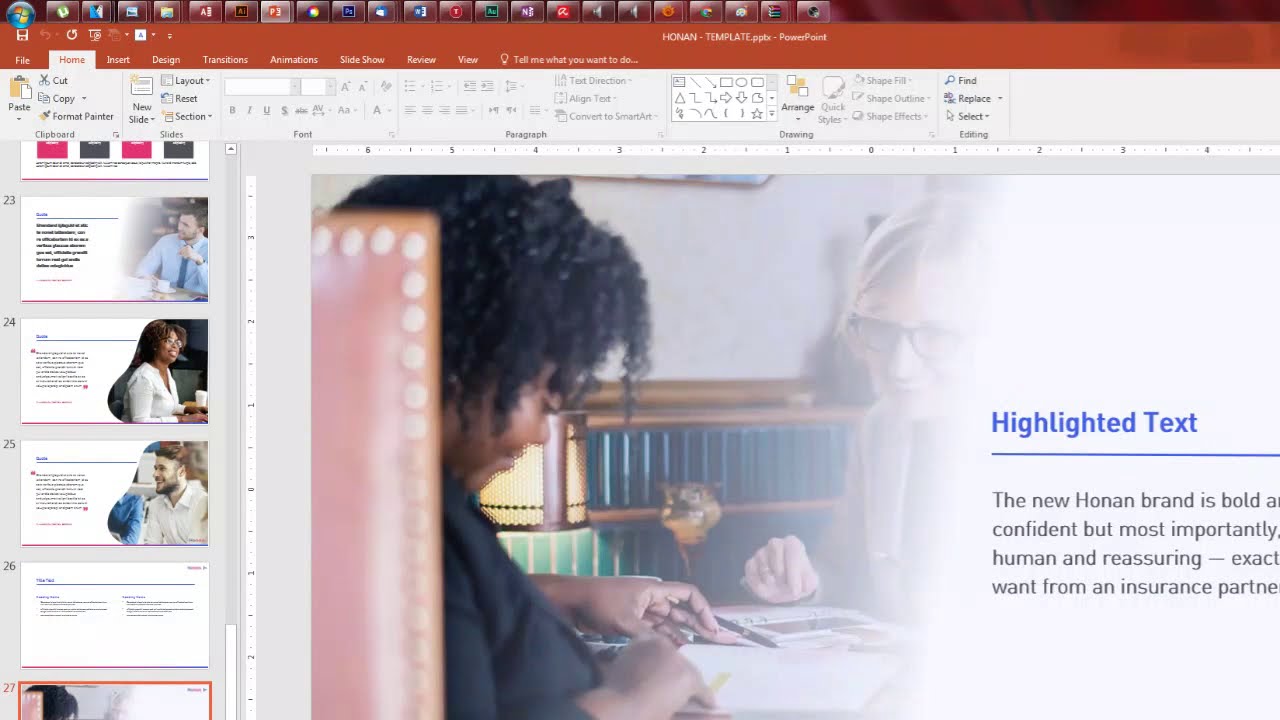
Task: Open the Copy options arrow
Action: coord(84,98)
